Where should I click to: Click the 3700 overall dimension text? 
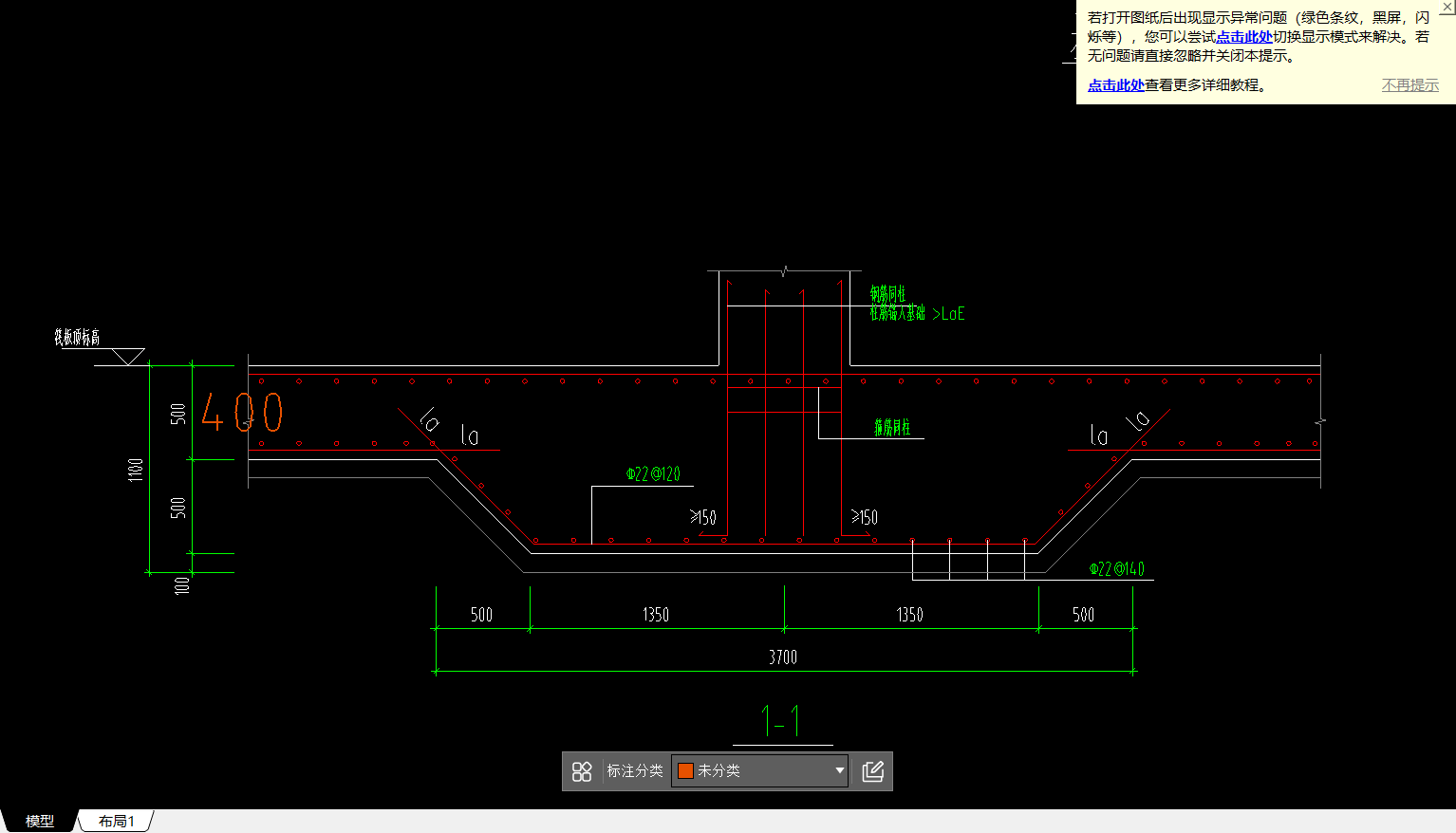[783, 657]
